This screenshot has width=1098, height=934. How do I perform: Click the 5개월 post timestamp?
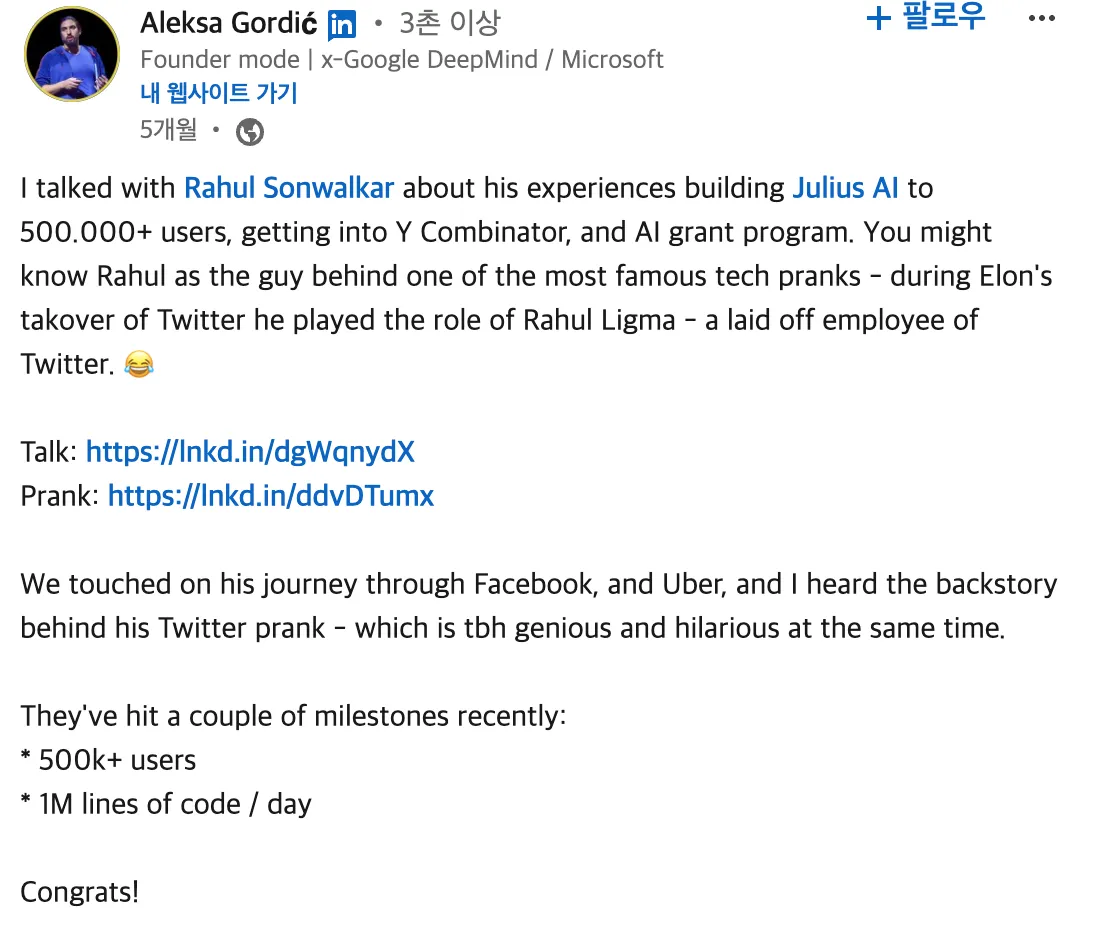[x=168, y=130]
